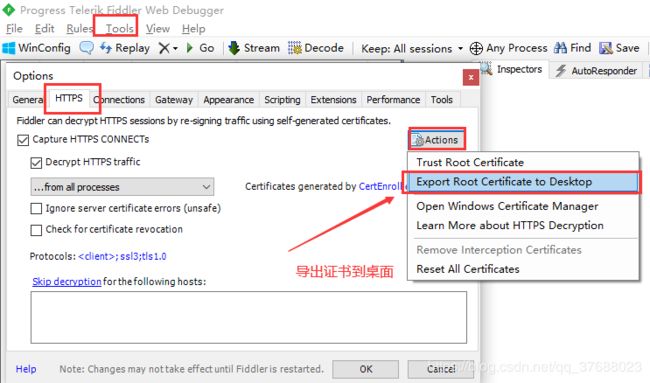This screenshot has width=650, height=383.
Task: Click the AutoResponder lightning icon
Action: 561,70
